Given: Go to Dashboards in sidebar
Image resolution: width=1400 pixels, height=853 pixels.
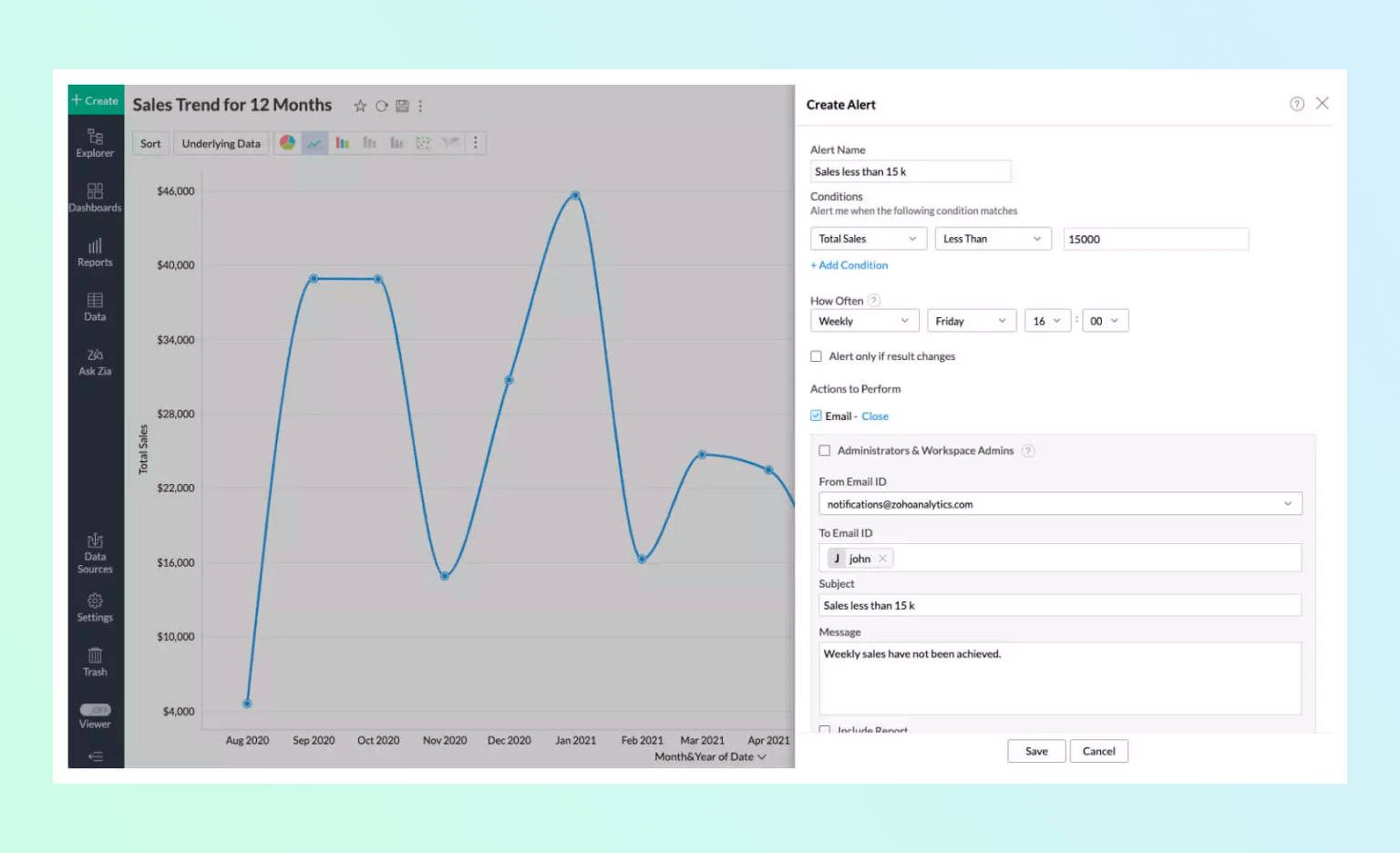Looking at the screenshot, I should coord(95,198).
